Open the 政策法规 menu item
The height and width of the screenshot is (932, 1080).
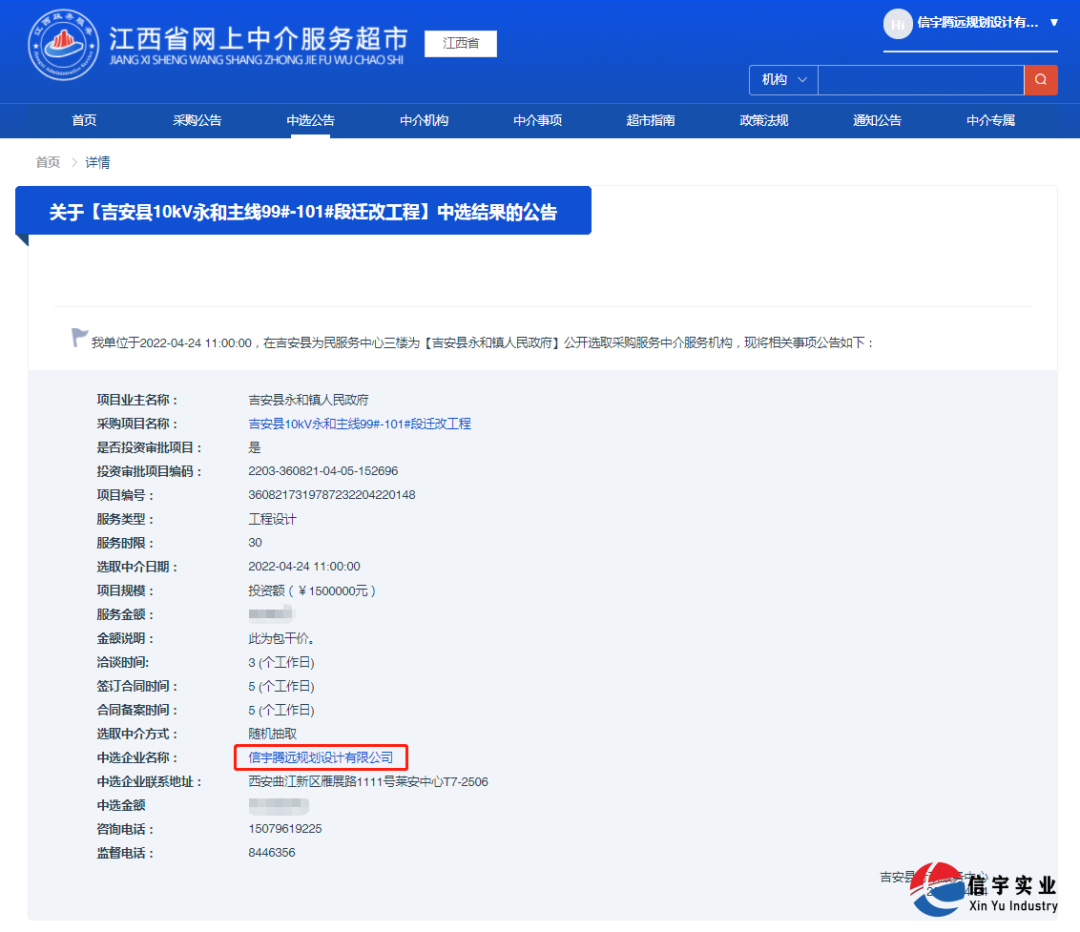(x=764, y=120)
